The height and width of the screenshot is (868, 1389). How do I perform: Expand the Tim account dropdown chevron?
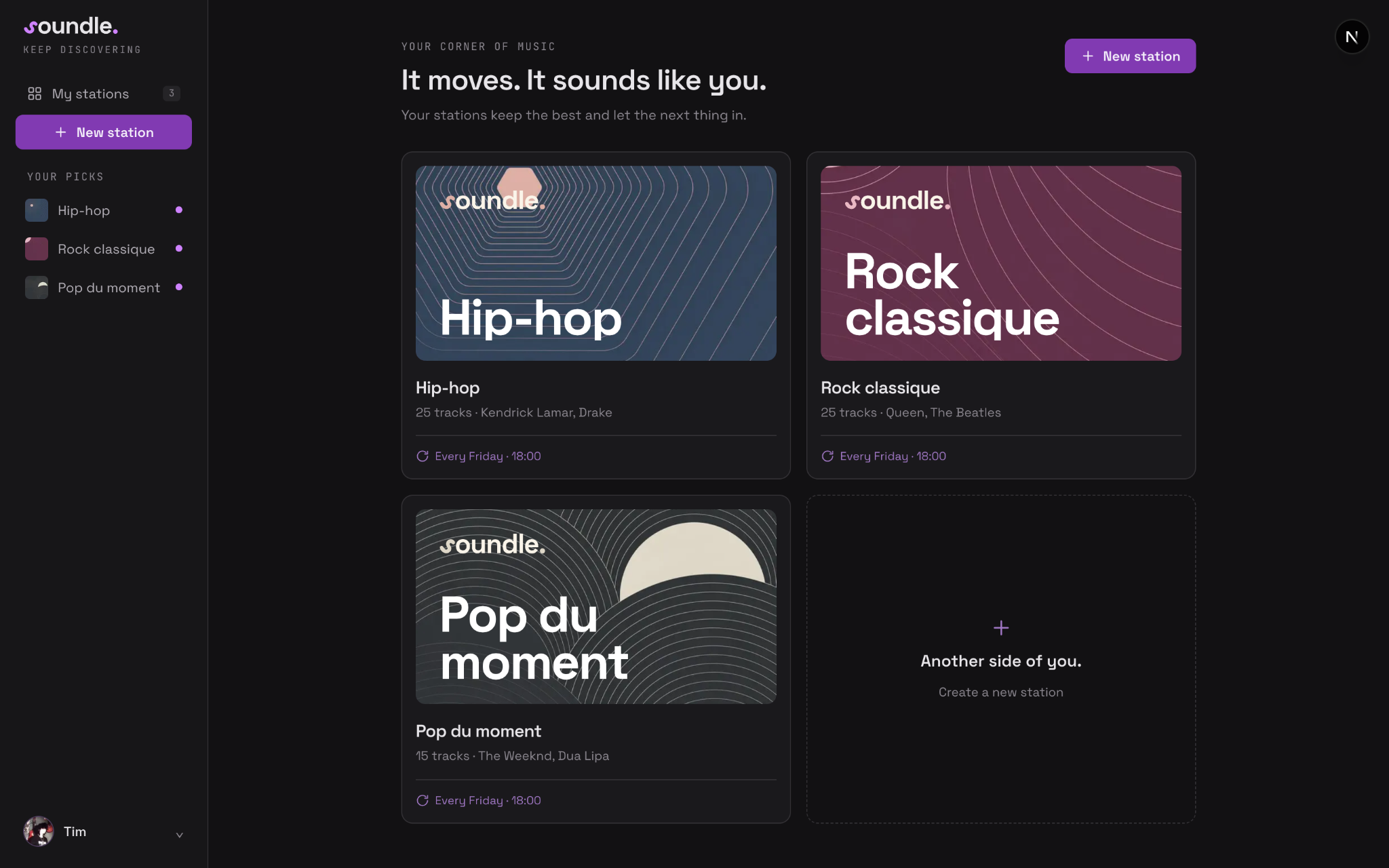pos(180,835)
